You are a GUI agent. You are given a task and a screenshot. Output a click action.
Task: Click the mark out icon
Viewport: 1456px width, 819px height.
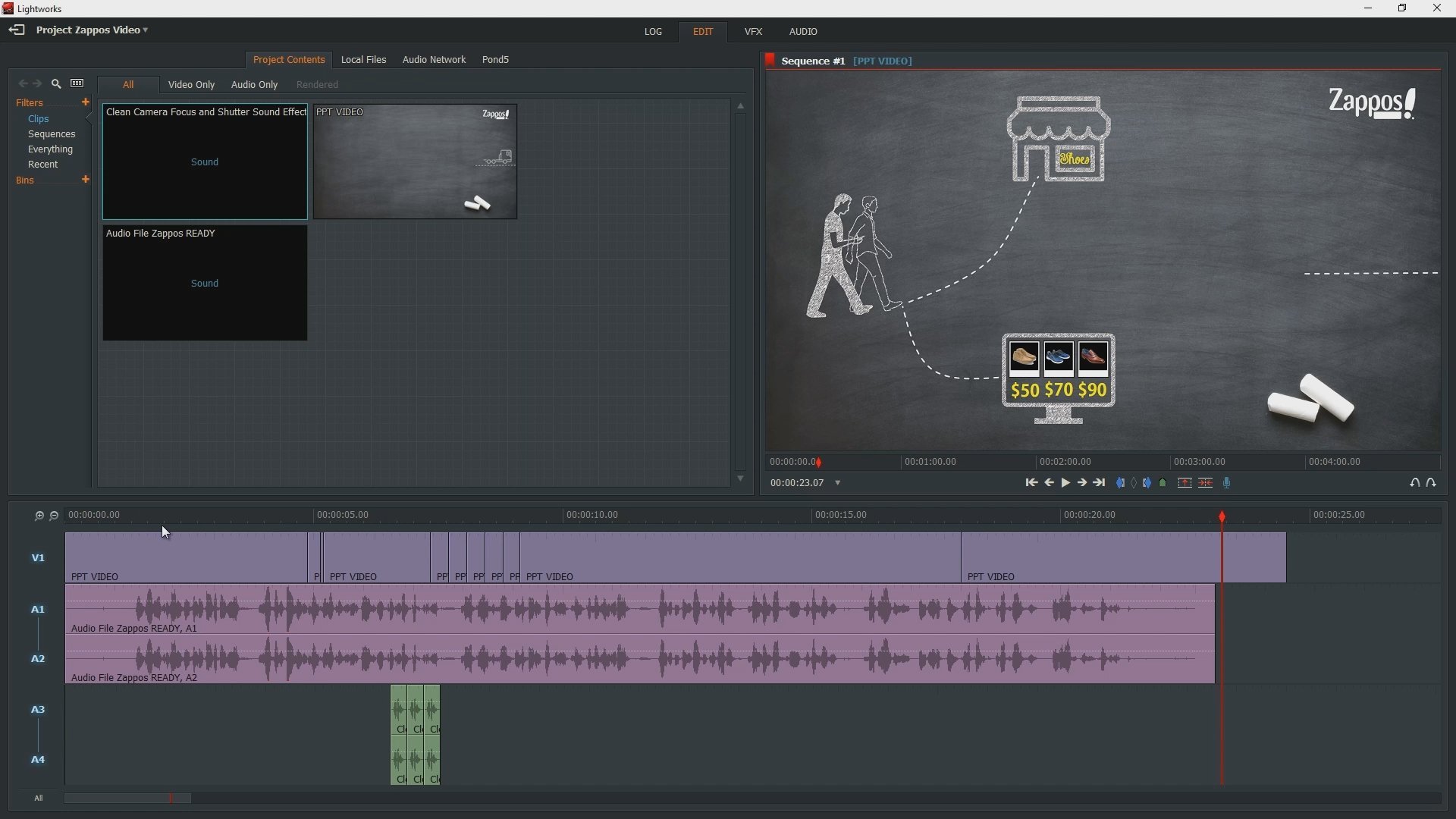click(x=1149, y=484)
